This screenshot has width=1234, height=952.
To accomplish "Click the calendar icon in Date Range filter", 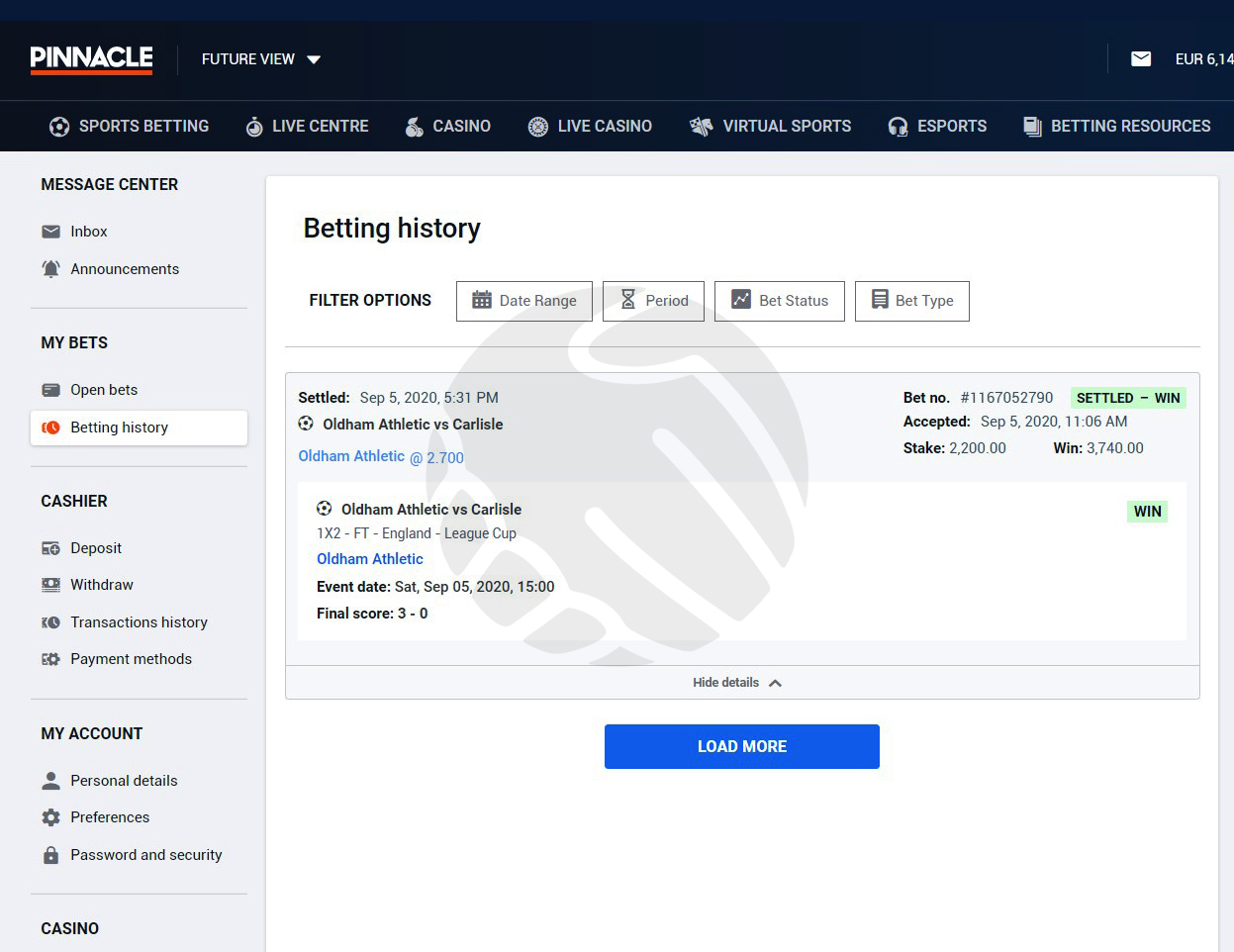I will (482, 300).
